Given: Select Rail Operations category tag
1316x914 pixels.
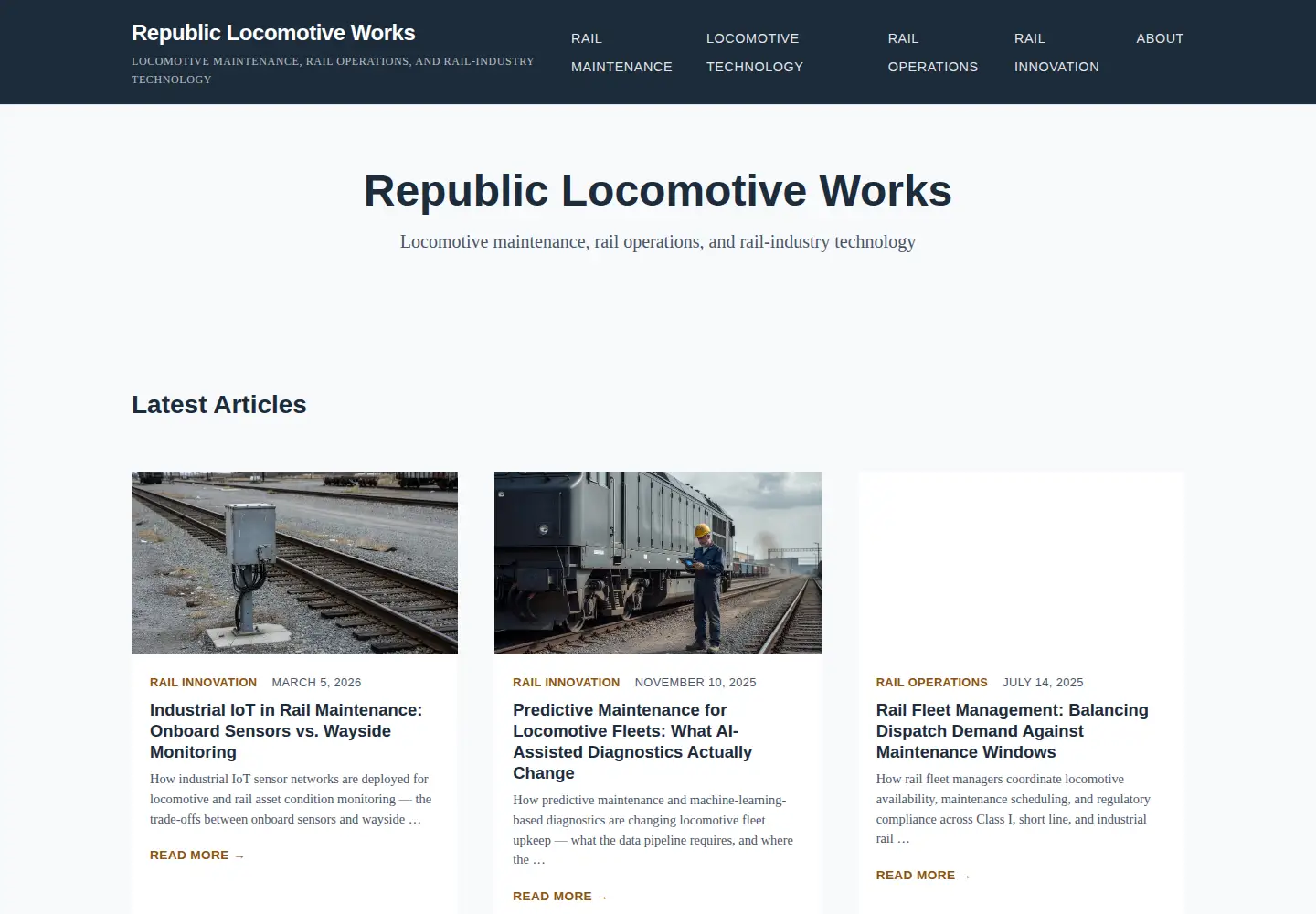Looking at the screenshot, I should tap(931, 683).
